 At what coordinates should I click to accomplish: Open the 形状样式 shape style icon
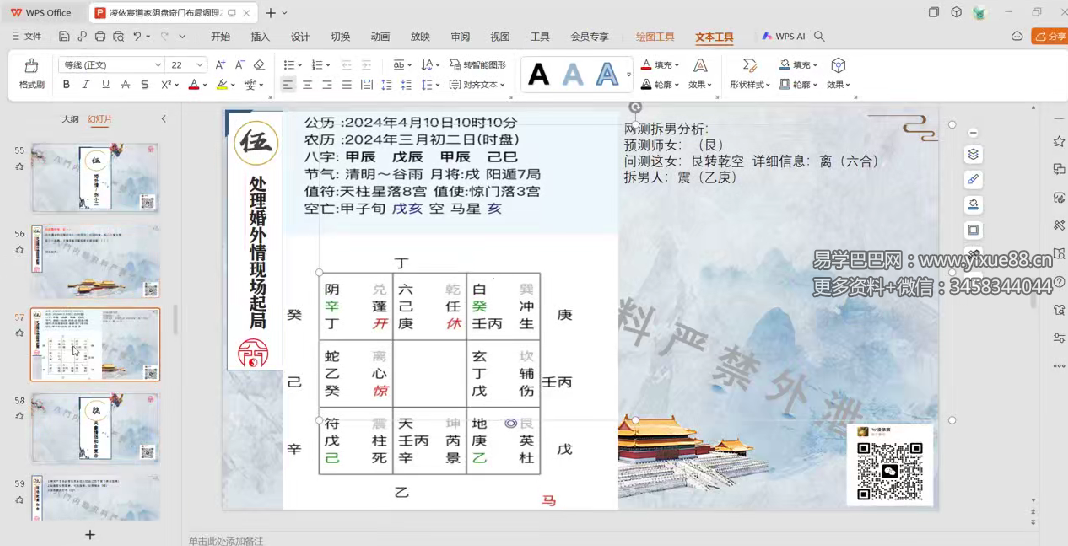click(750, 74)
